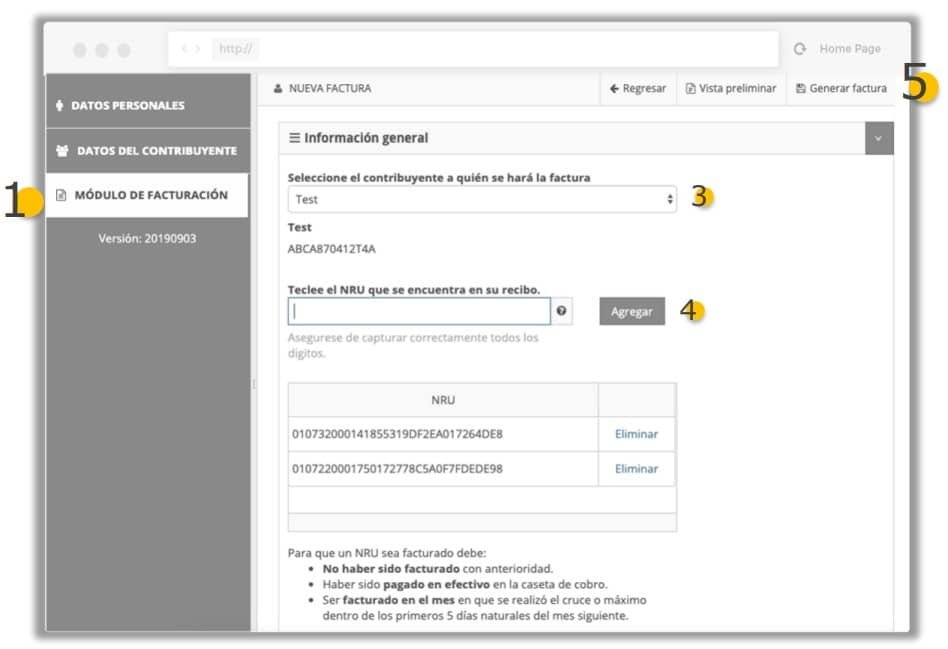Click the Agregar button
The width and height of the screenshot is (948, 649).
tap(632, 311)
